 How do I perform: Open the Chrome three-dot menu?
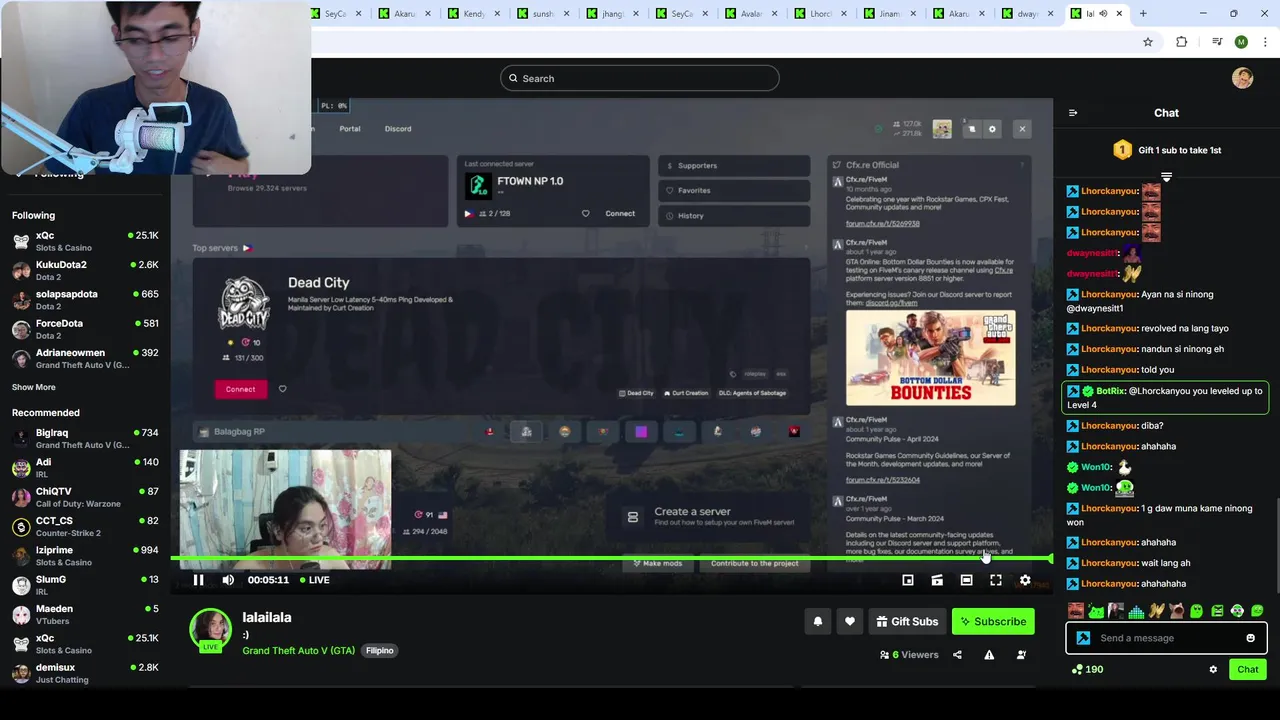point(1264,42)
